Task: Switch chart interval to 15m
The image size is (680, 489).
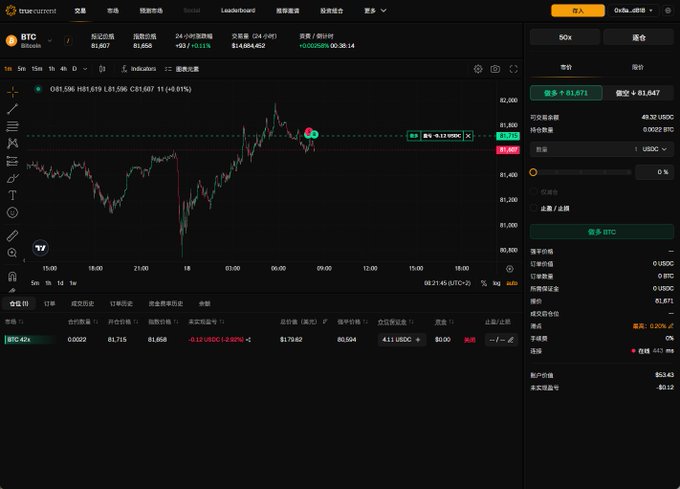Action: pos(37,69)
